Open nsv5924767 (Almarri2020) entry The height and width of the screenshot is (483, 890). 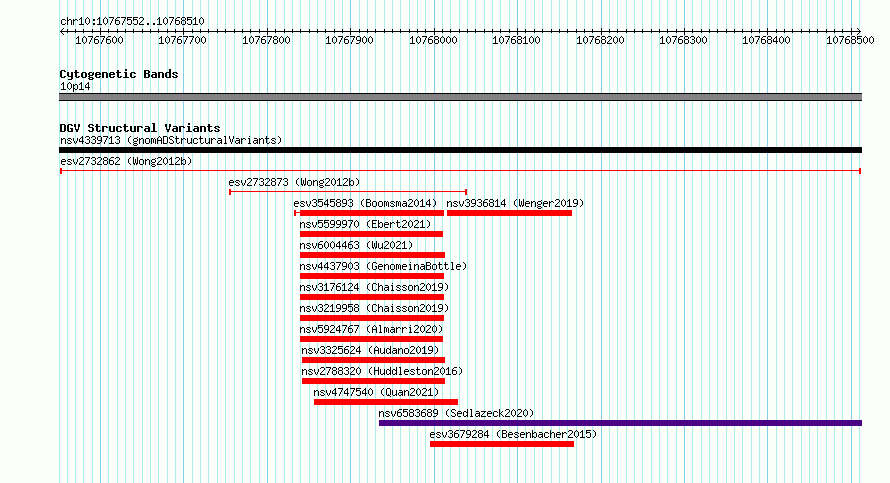[x=371, y=329]
